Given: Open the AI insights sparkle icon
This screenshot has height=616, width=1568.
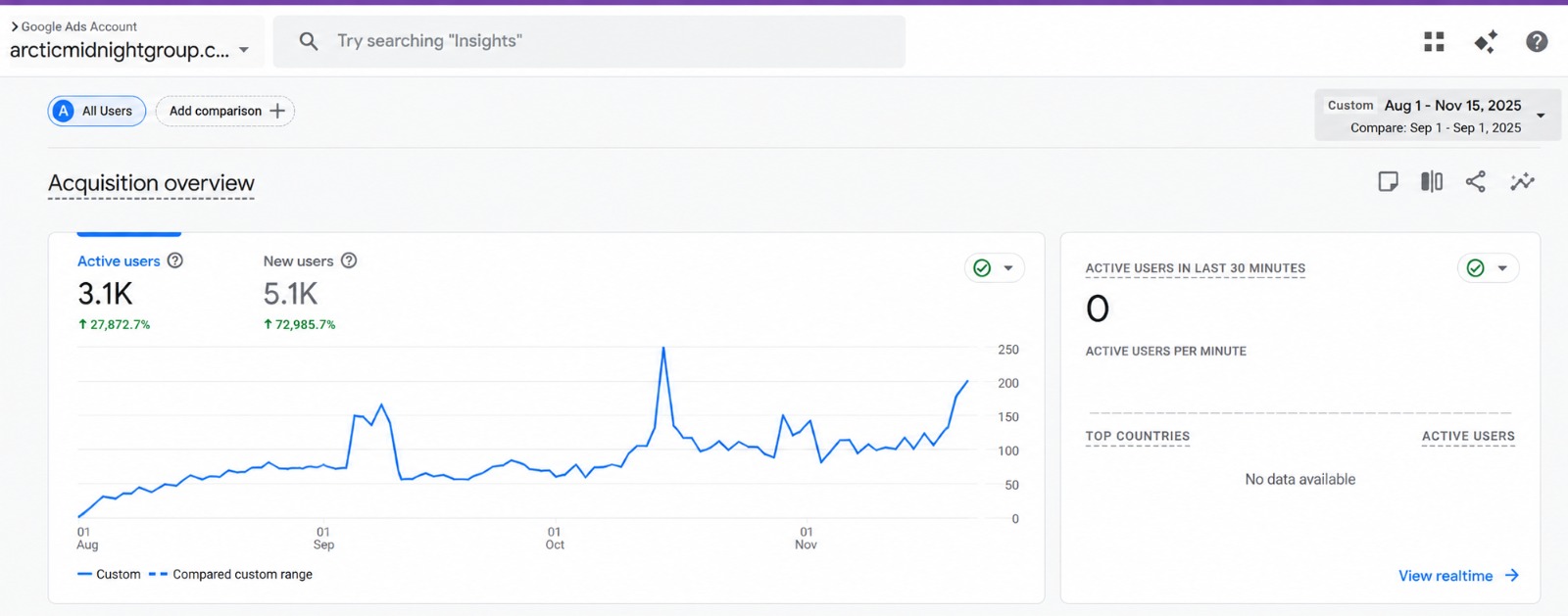Looking at the screenshot, I should pos(1486,41).
